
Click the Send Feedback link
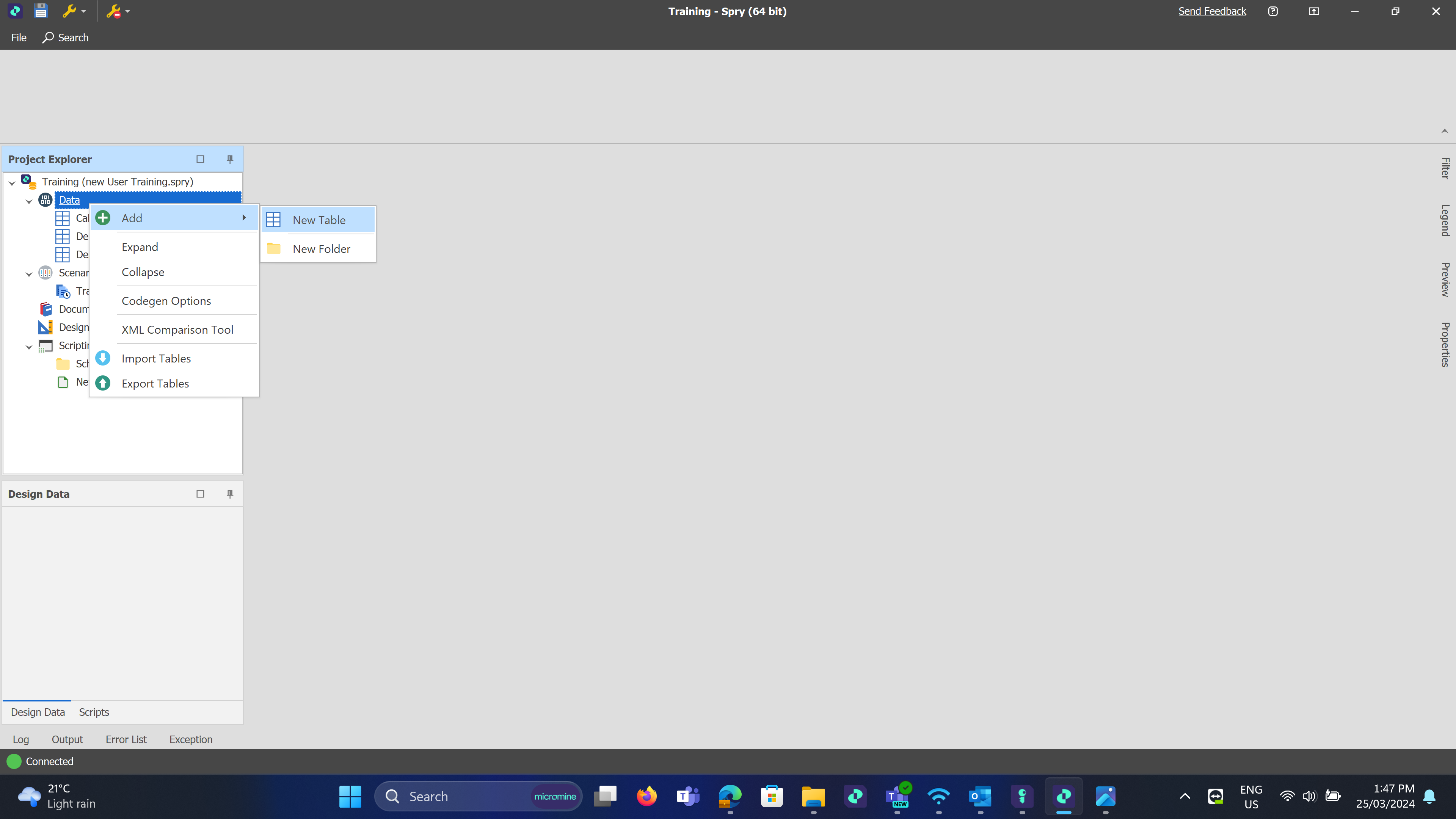point(1212,11)
